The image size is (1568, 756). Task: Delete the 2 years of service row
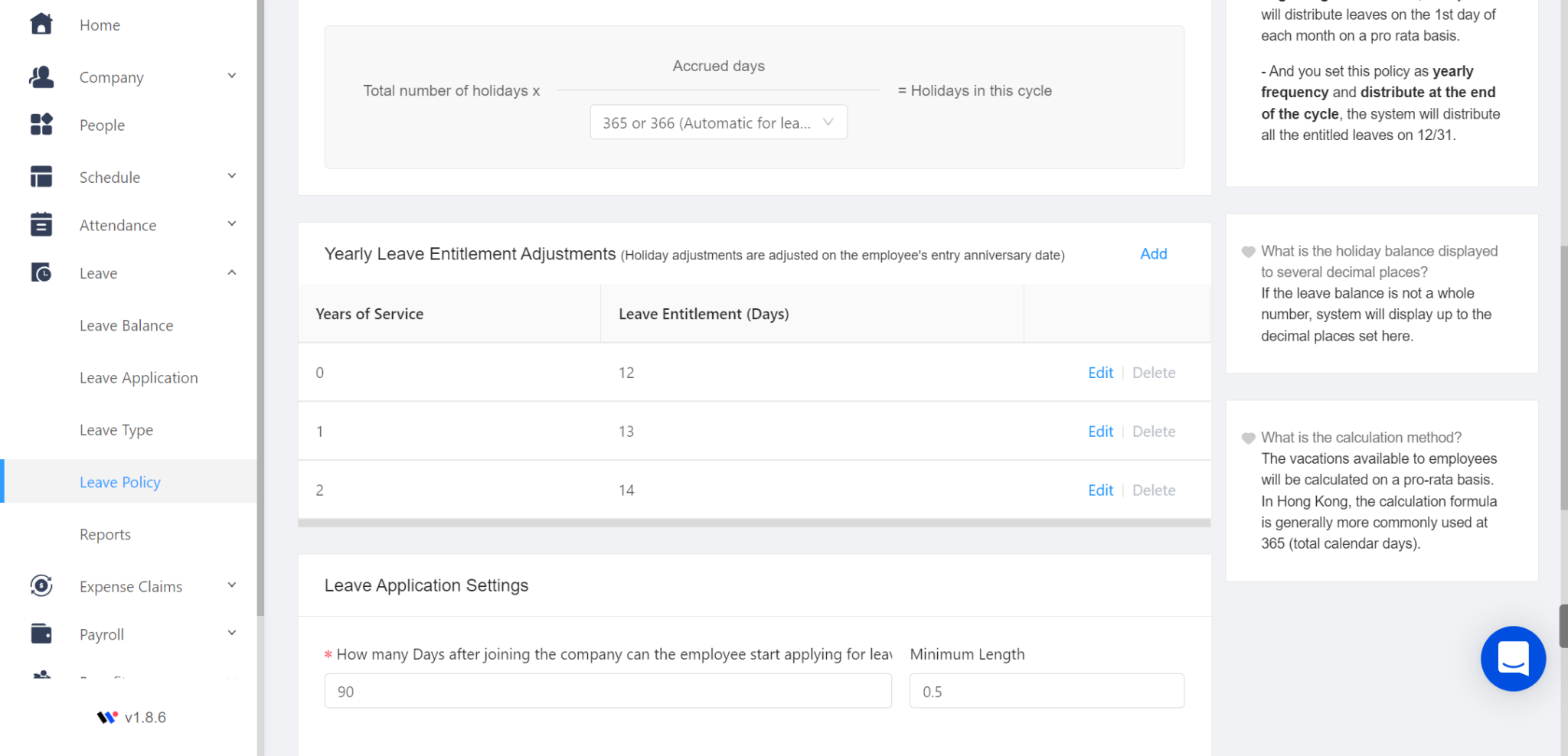(1153, 490)
